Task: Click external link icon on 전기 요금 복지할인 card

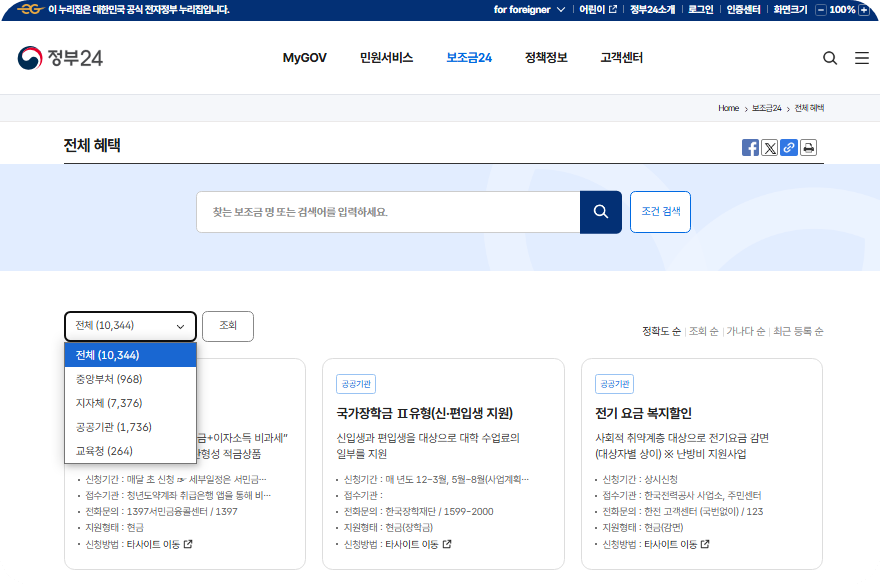Action: [706, 545]
